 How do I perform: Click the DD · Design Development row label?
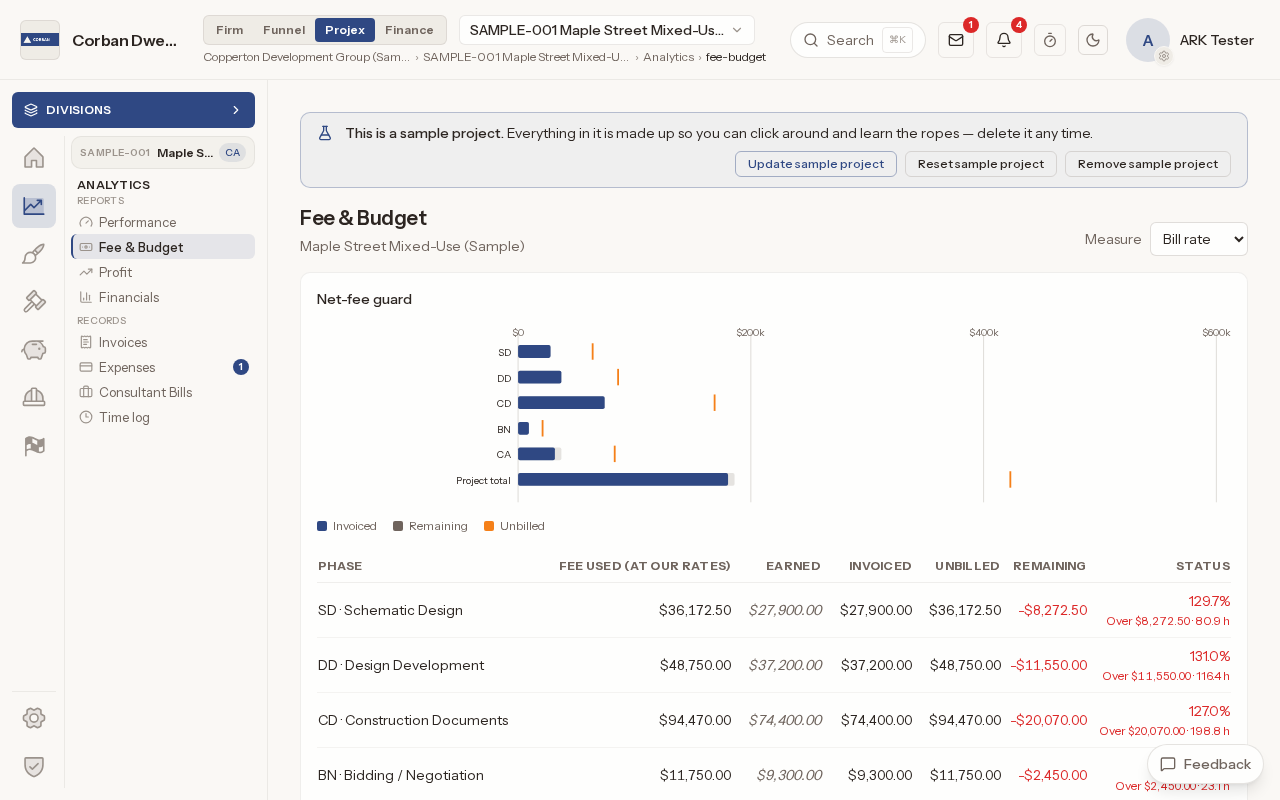coord(401,665)
